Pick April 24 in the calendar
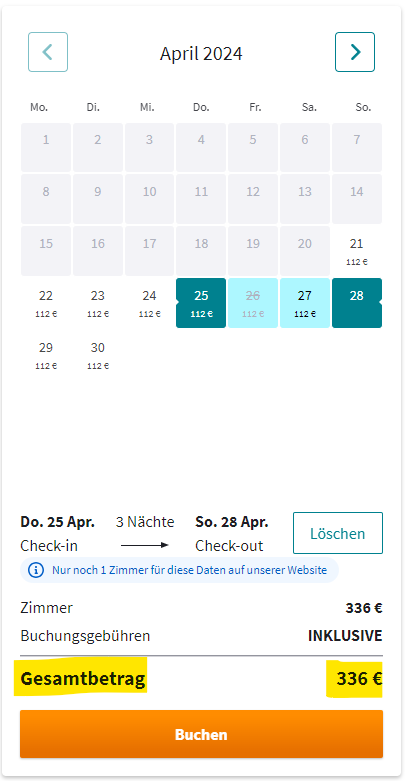The image size is (405, 781). pos(149,303)
